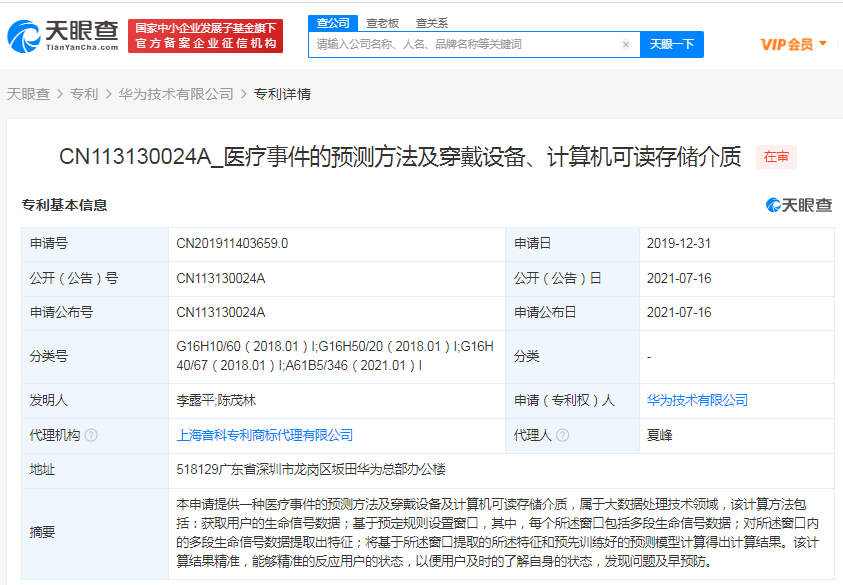Click the 专利基本信息 section heading
The image size is (843, 585).
[64, 205]
